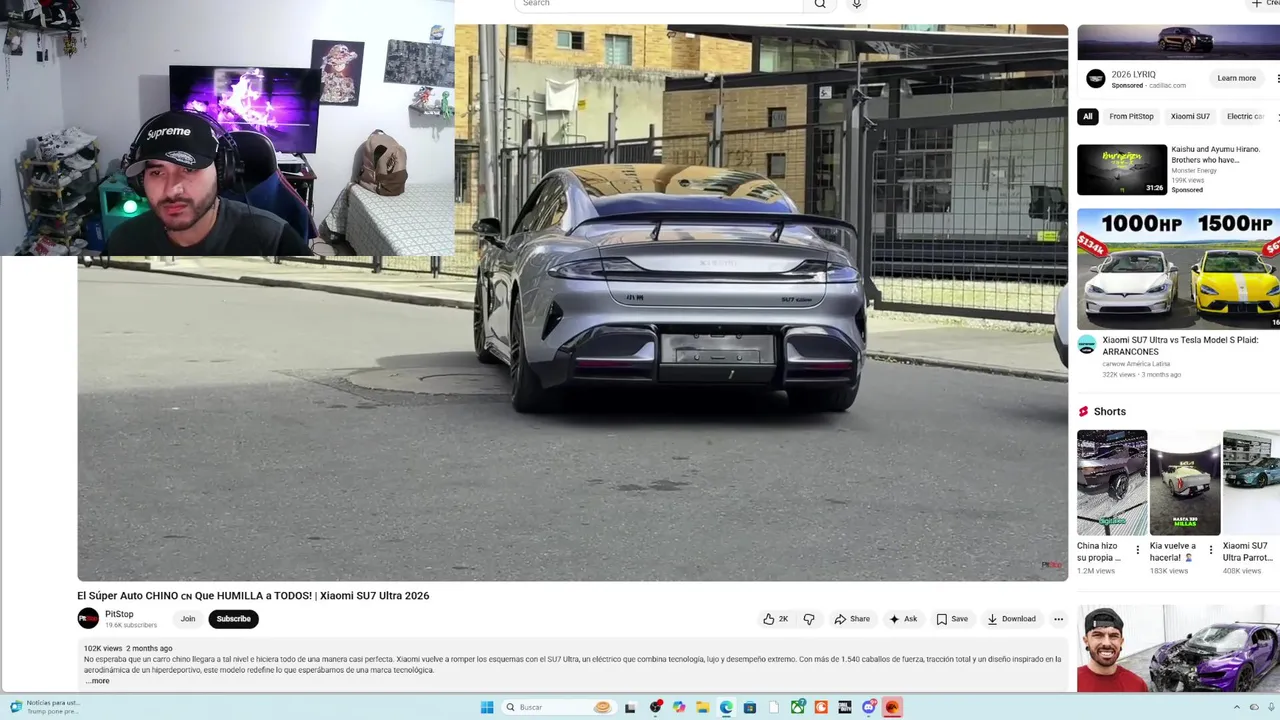Open 'Xiaomi SU7 Ultra Parrot' Short thumbnail
The height and width of the screenshot is (720, 1280).
point(1251,483)
